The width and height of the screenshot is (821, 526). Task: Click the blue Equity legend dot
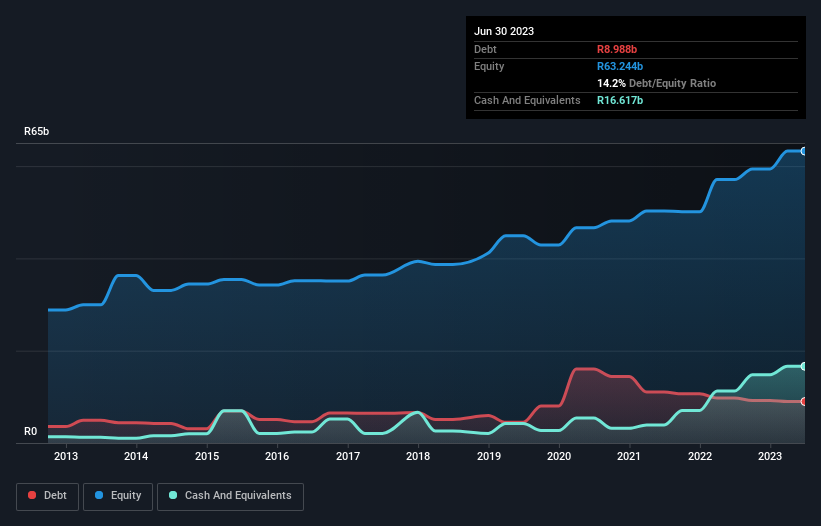pos(100,496)
